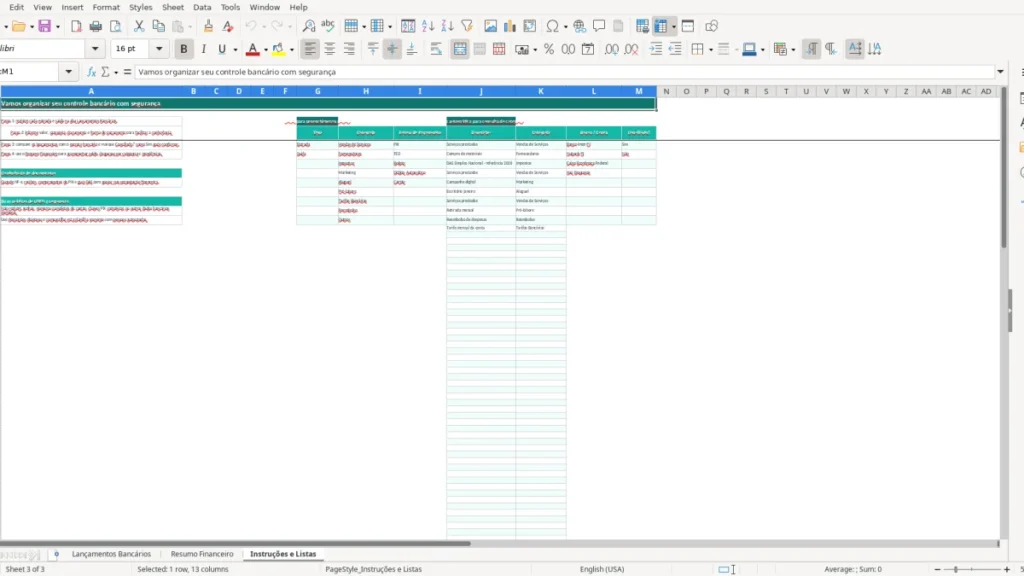The height and width of the screenshot is (576, 1024).
Task: Open the highlighting color dropdown arrow
Action: click(292, 50)
